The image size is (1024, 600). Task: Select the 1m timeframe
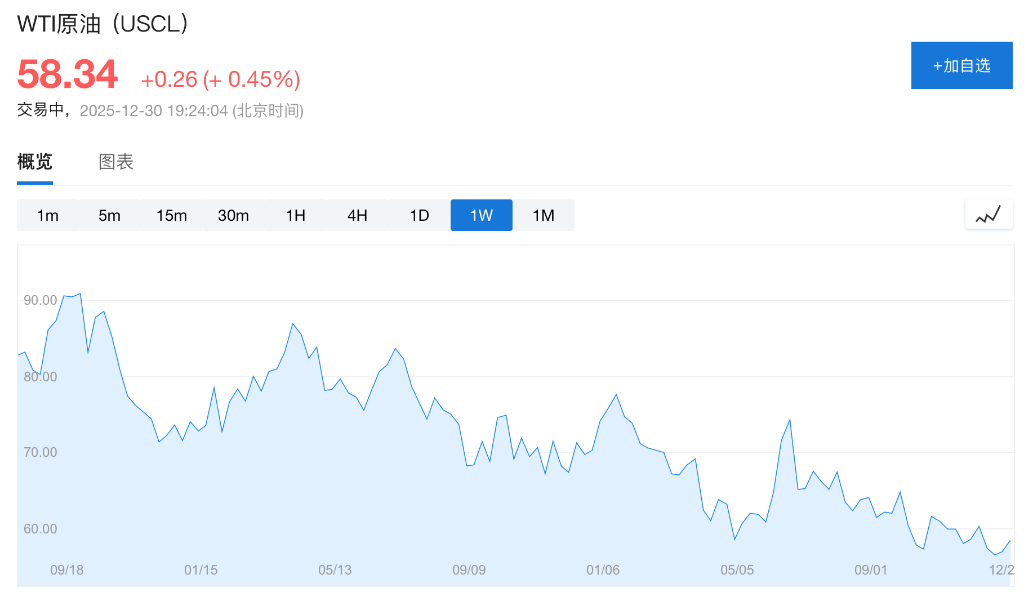click(x=48, y=215)
